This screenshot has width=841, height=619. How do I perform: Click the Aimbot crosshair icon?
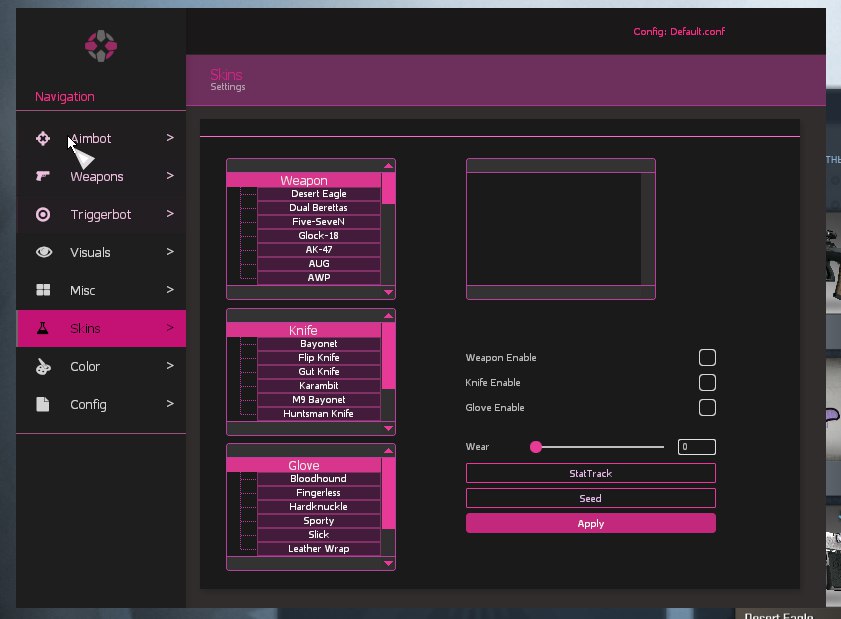point(43,138)
